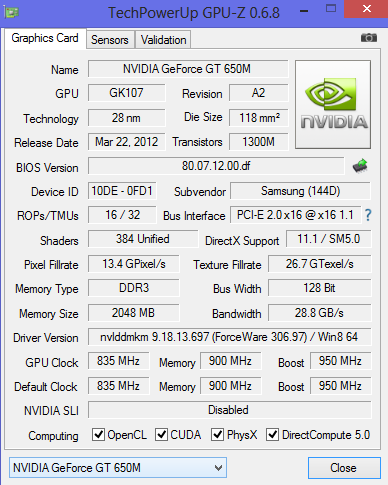Open the GPU selection dropdown
Screen dimensions: 388x485
[118, 468]
